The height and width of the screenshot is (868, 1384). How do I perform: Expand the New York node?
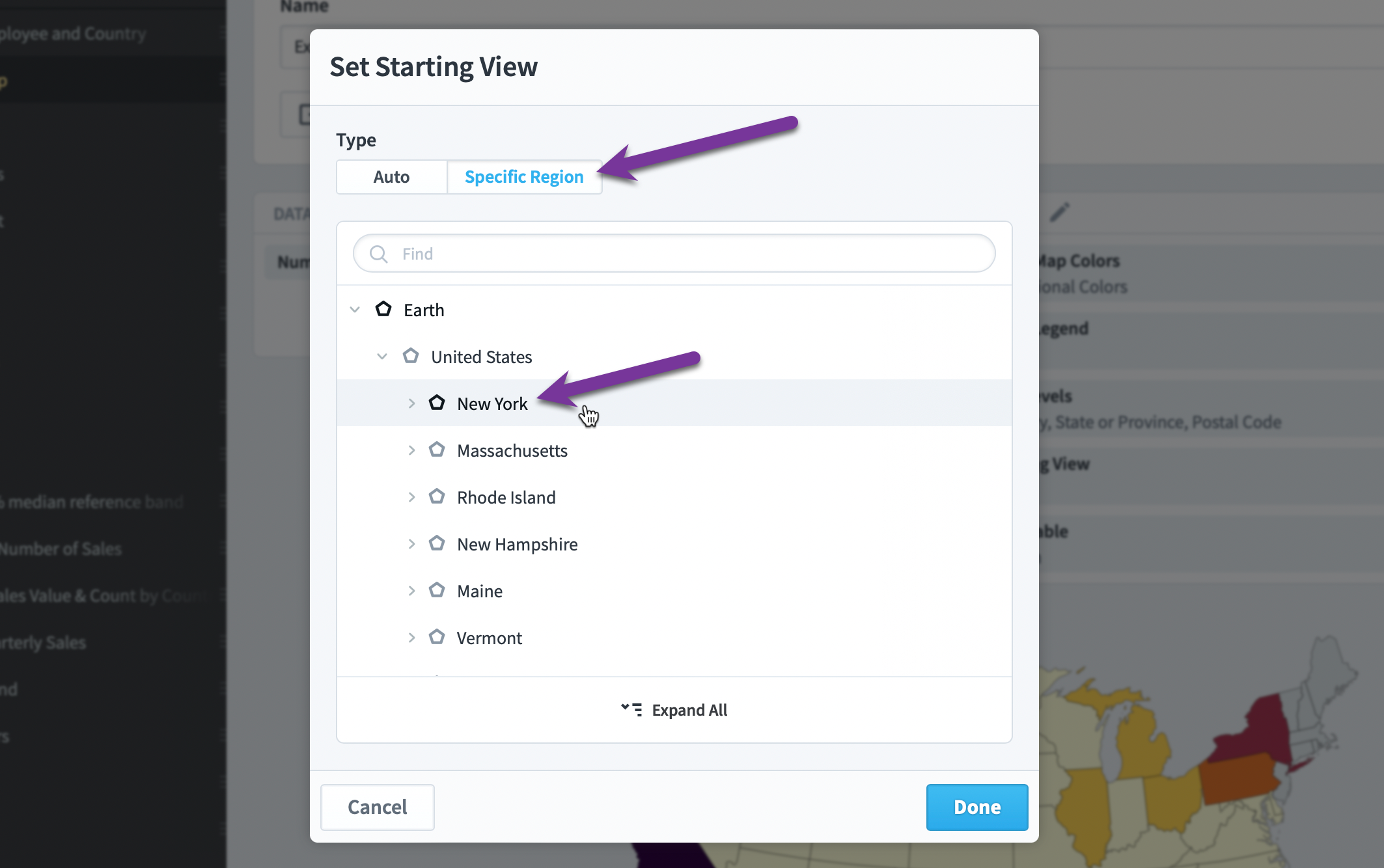tap(411, 403)
